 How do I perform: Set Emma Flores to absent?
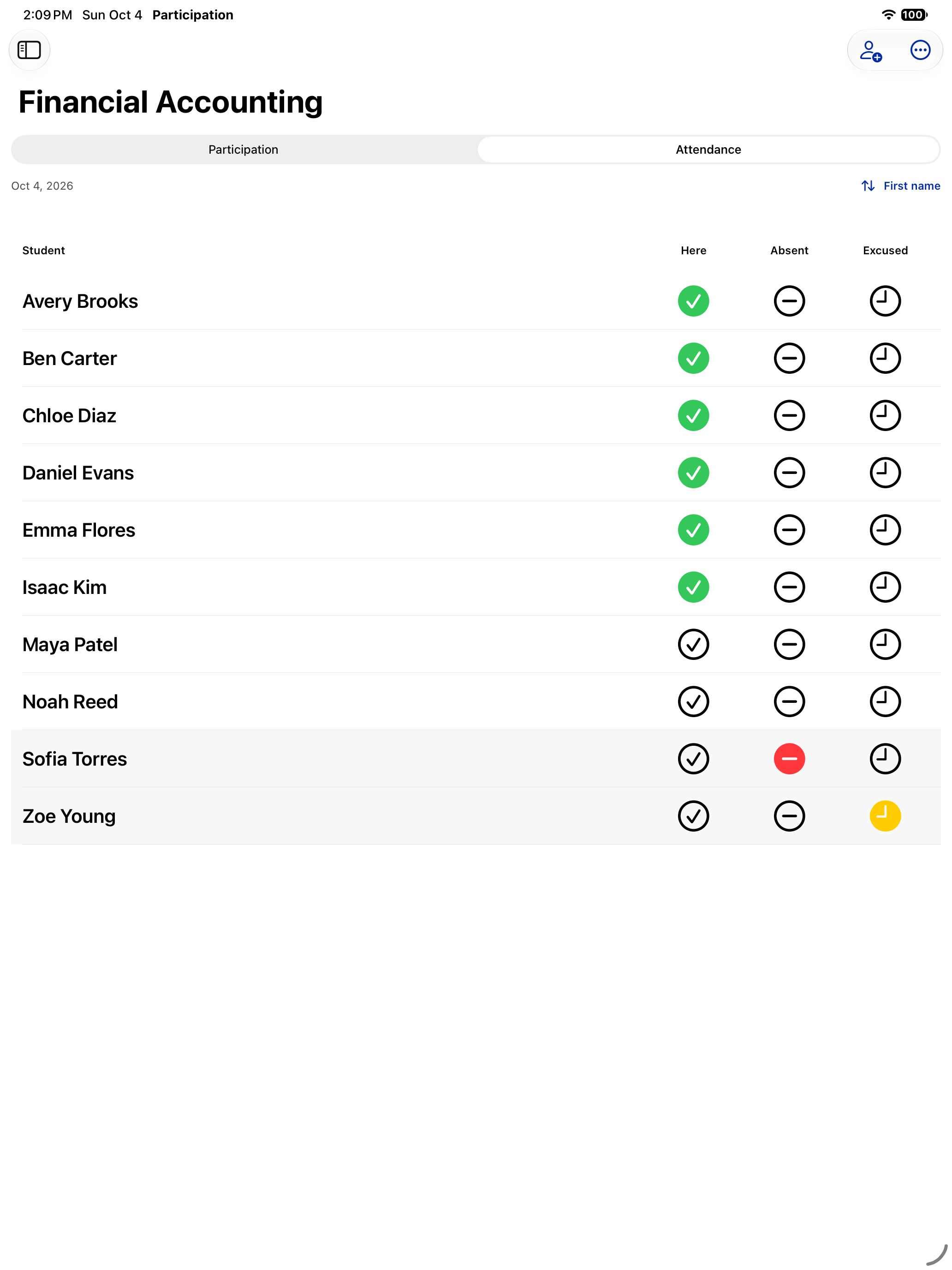coord(789,529)
